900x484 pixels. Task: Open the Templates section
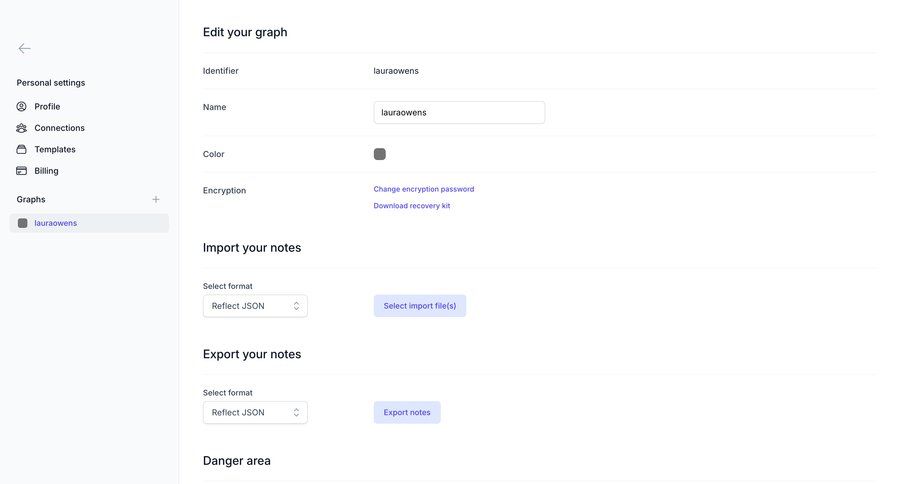pos(55,149)
